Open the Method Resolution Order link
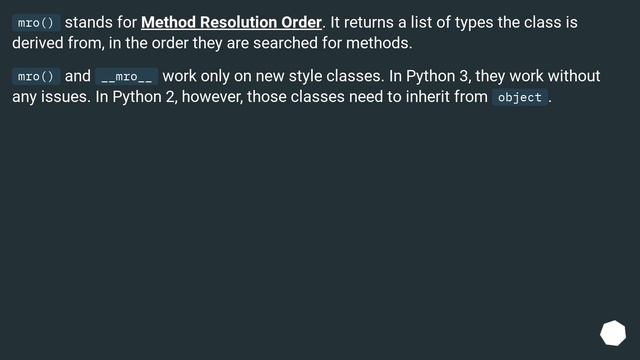The height and width of the screenshot is (360, 640). point(231,22)
